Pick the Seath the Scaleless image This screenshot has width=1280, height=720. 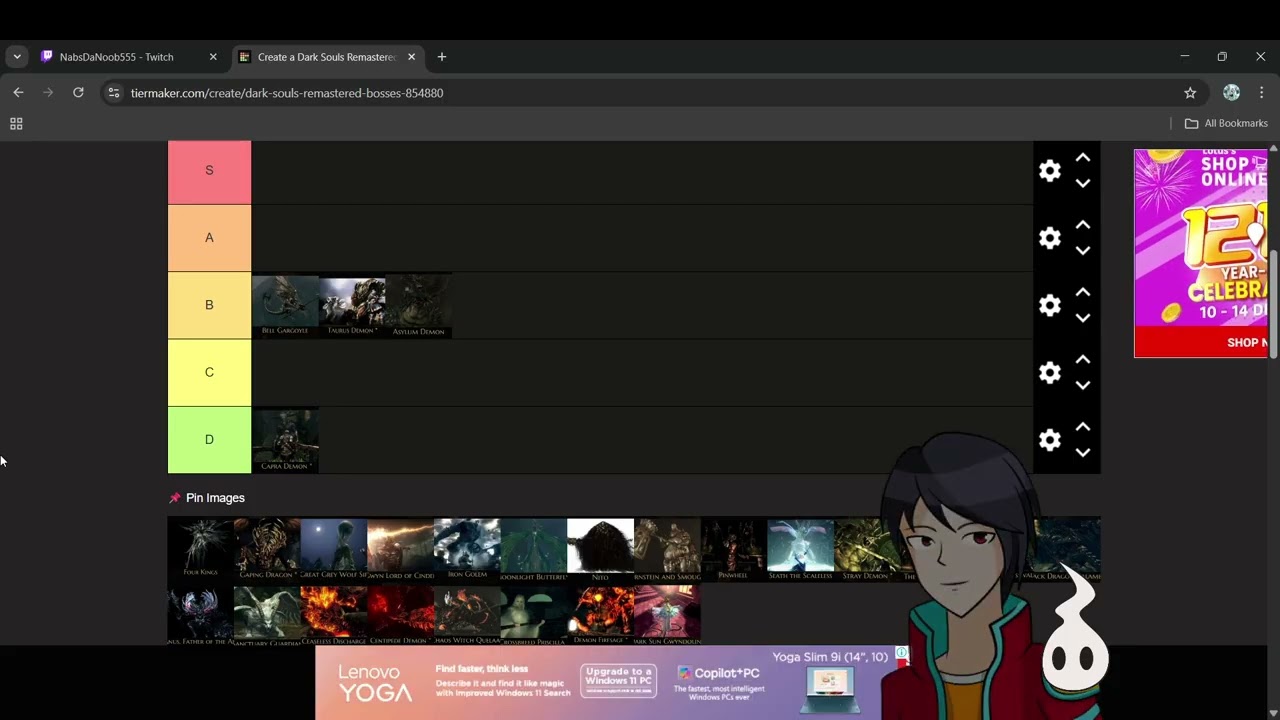pos(800,548)
